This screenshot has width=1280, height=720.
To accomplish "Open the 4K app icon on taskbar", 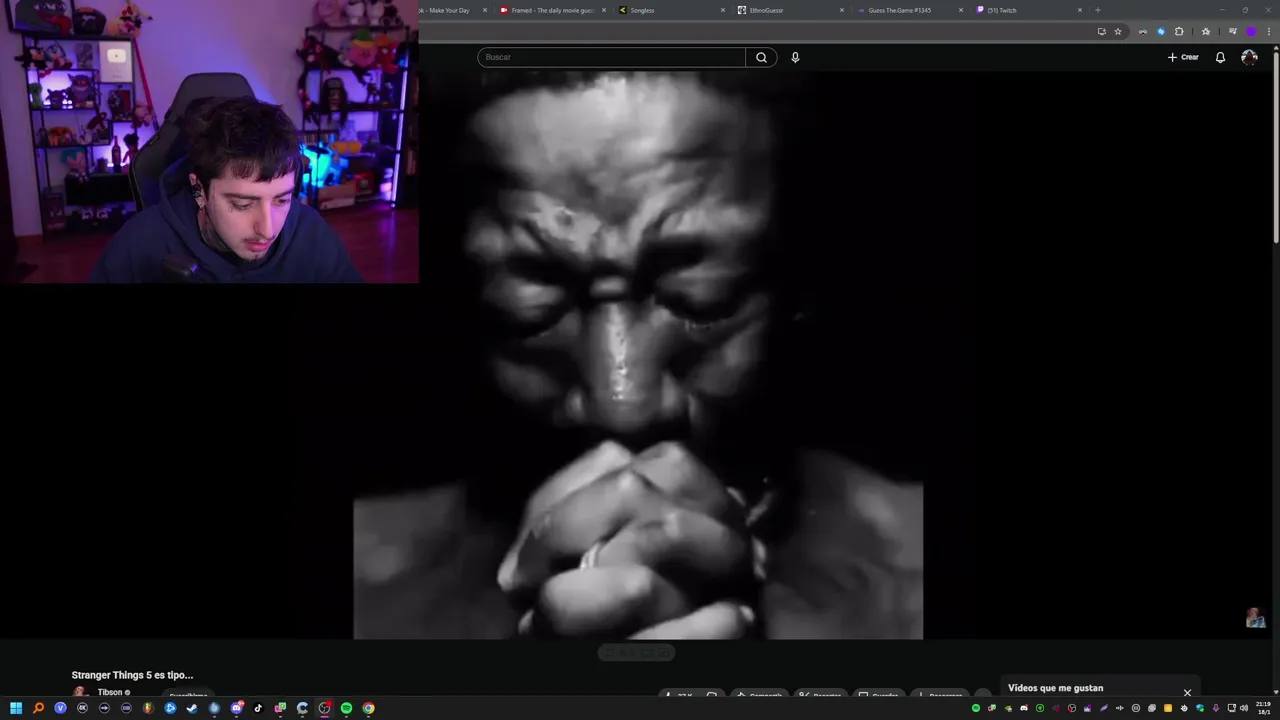I will 82,708.
